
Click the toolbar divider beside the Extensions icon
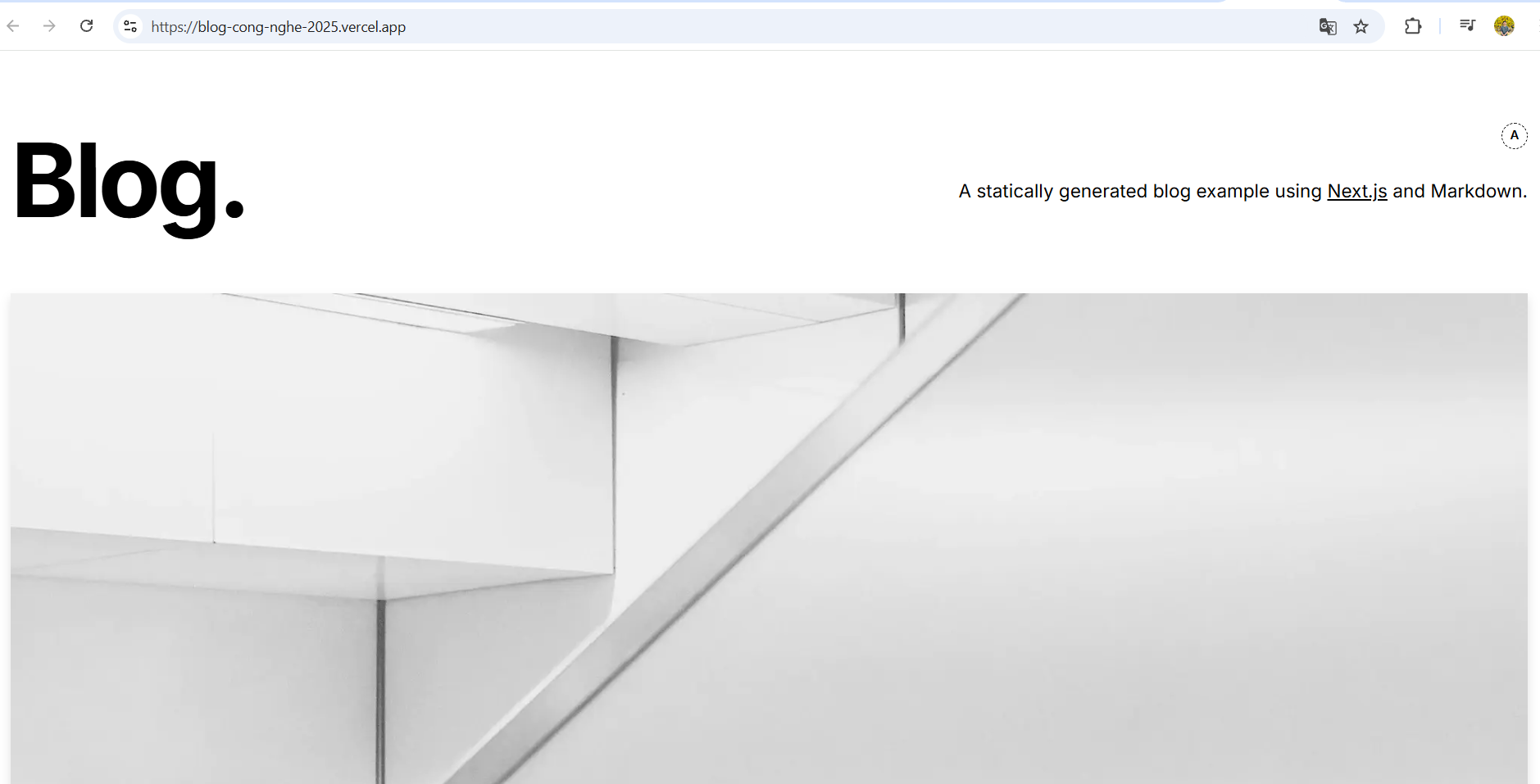pyautogui.click(x=1440, y=26)
